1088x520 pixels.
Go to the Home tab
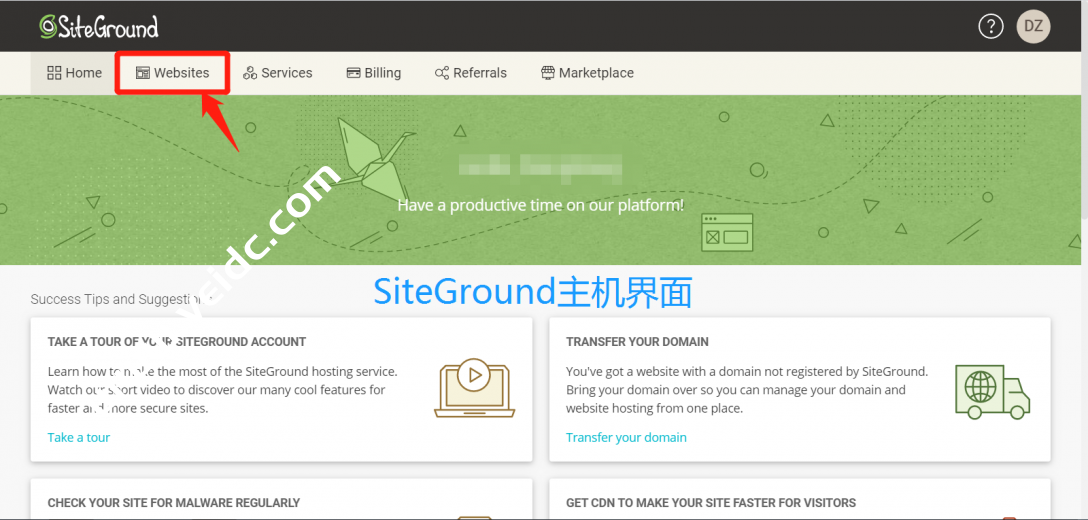point(74,73)
